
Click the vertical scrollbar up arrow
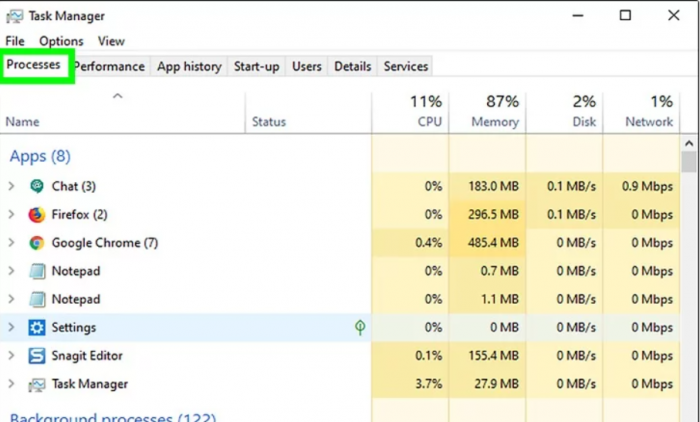(x=688, y=145)
